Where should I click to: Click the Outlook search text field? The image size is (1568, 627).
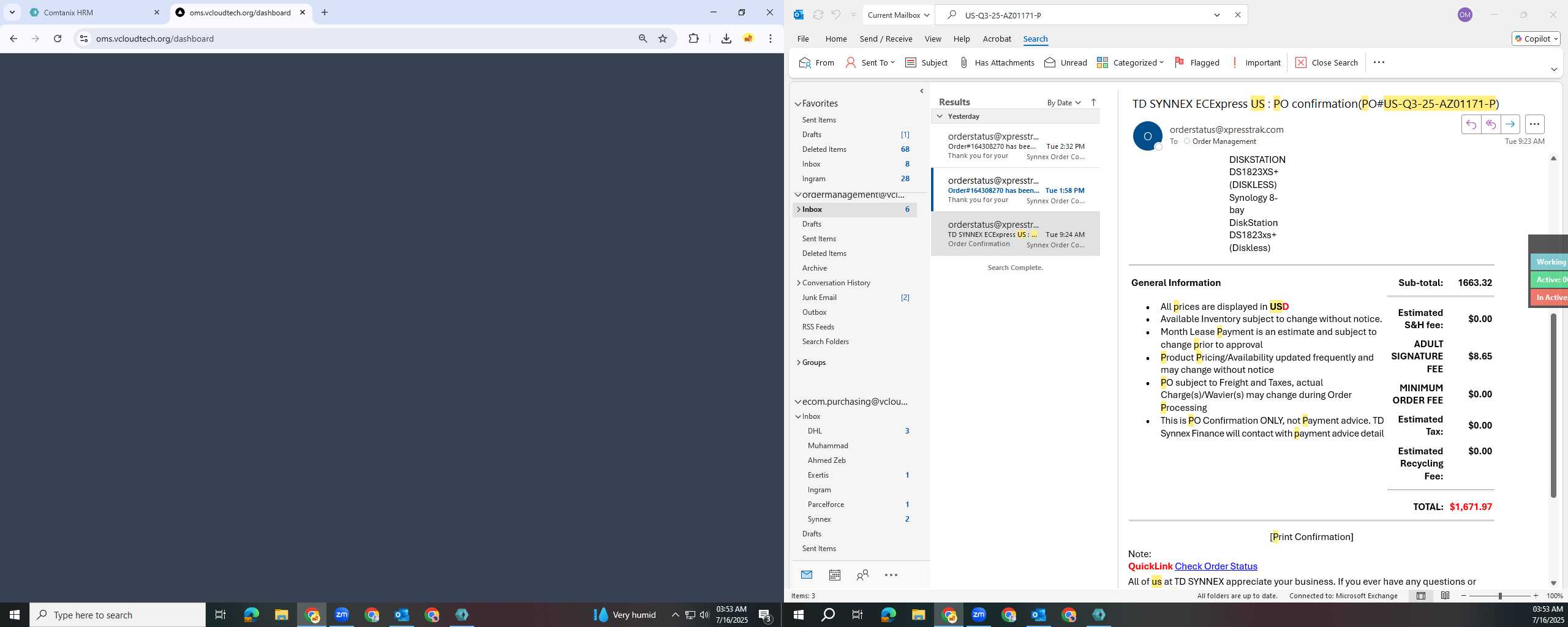[1083, 15]
